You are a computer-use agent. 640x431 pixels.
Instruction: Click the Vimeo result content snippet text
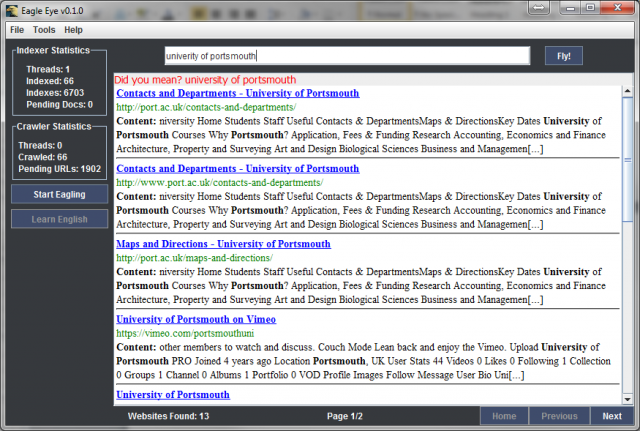click(363, 361)
